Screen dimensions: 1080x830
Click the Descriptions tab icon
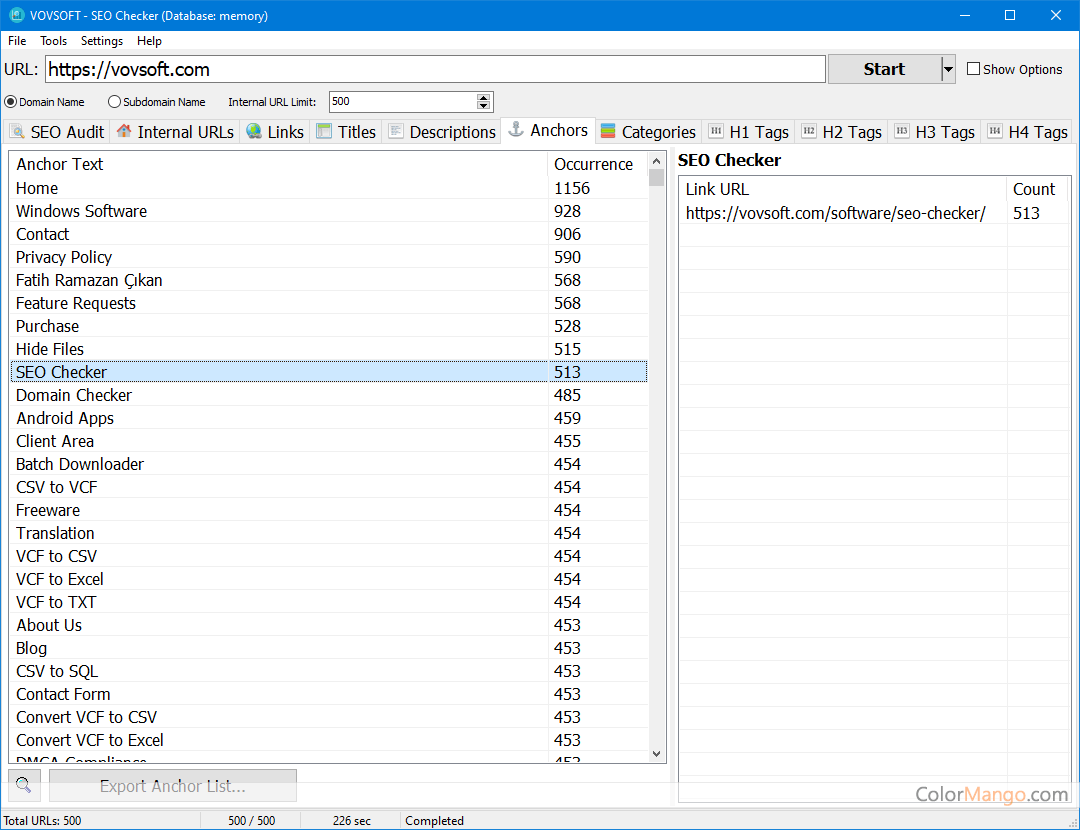click(396, 132)
